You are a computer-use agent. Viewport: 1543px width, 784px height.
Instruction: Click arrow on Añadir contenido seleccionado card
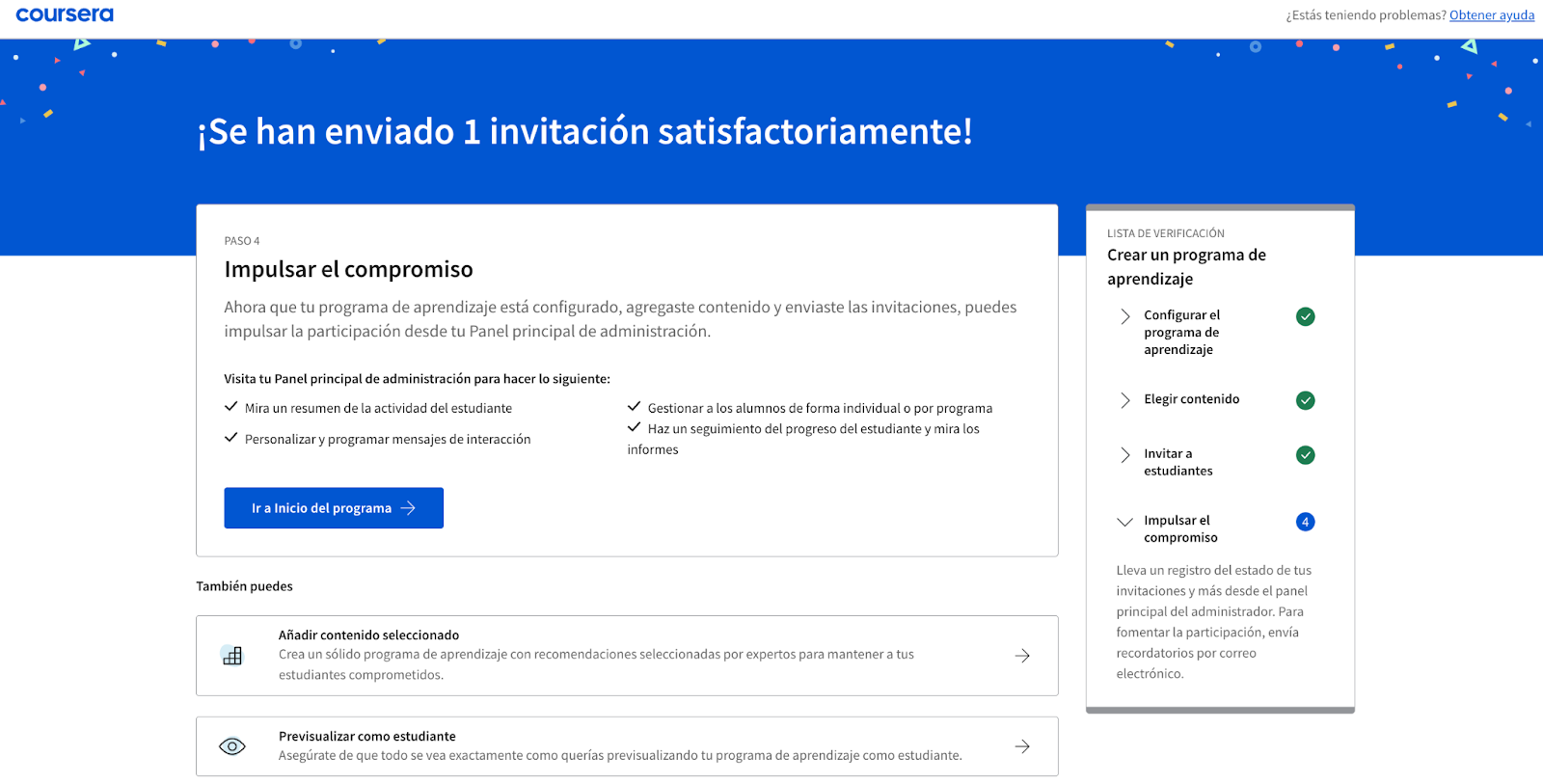(1022, 656)
